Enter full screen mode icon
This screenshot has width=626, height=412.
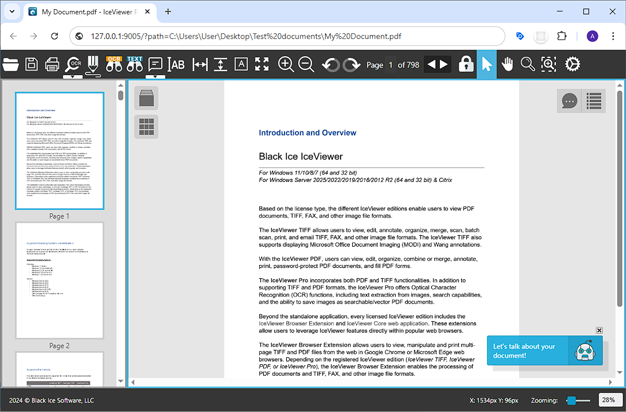pos(262,65)
